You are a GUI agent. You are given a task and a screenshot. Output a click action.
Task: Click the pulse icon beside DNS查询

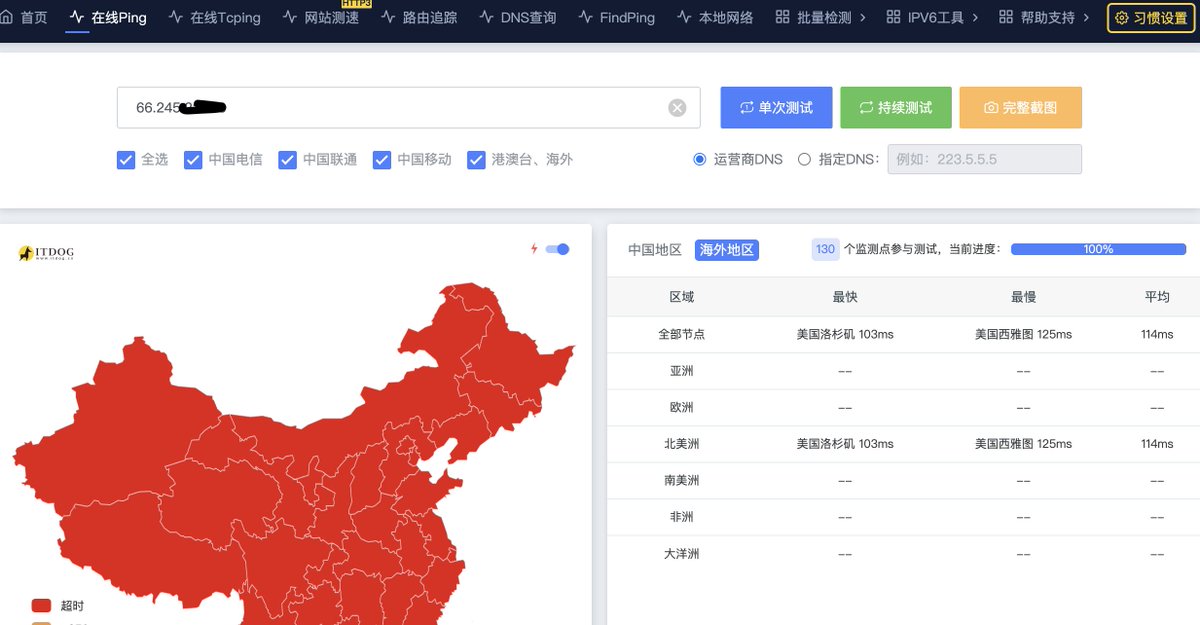tap(486, 17)
